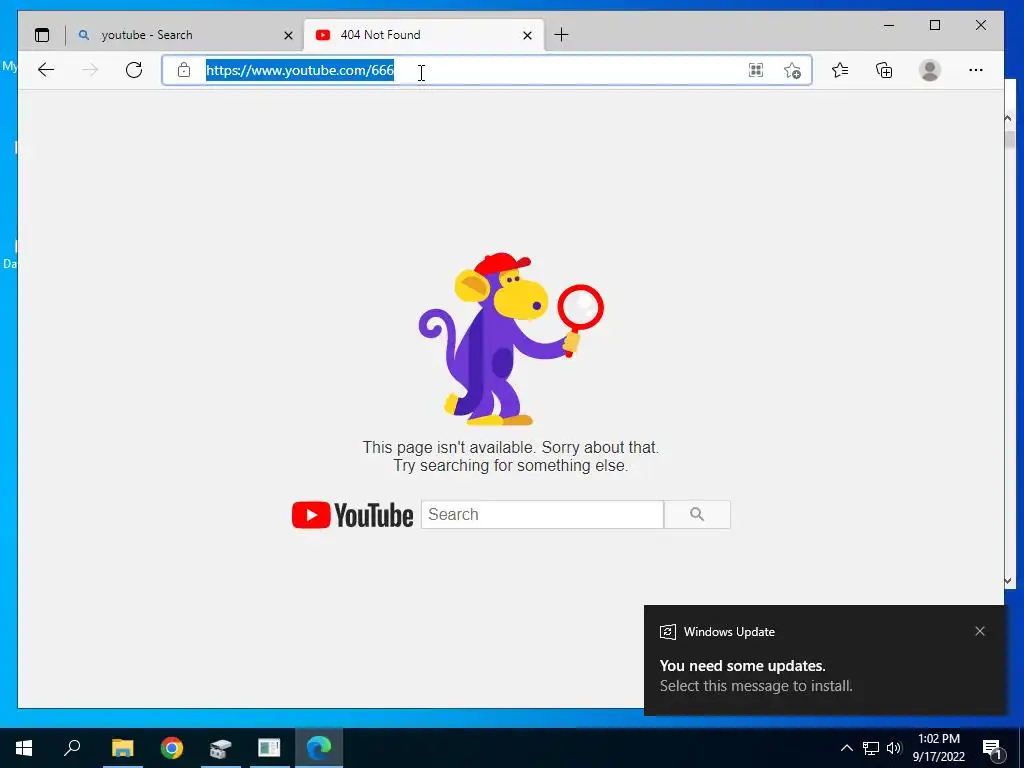
Task: Launch Google Chrome from taskbar
Action: click(x=172, y=748)
